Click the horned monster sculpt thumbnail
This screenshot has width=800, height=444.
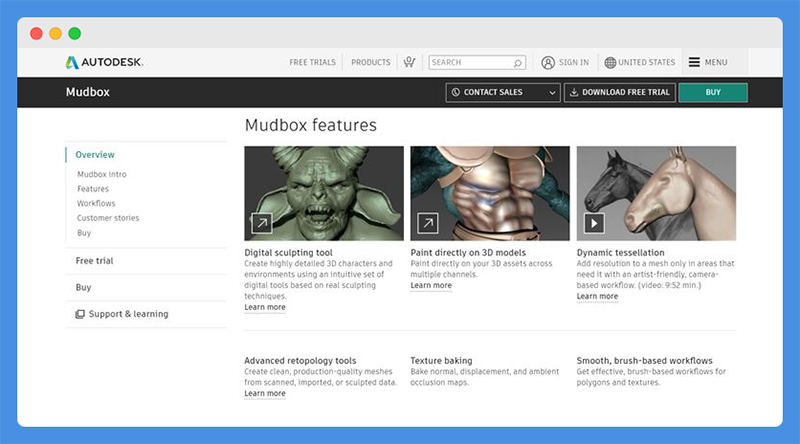pos(324,193)
